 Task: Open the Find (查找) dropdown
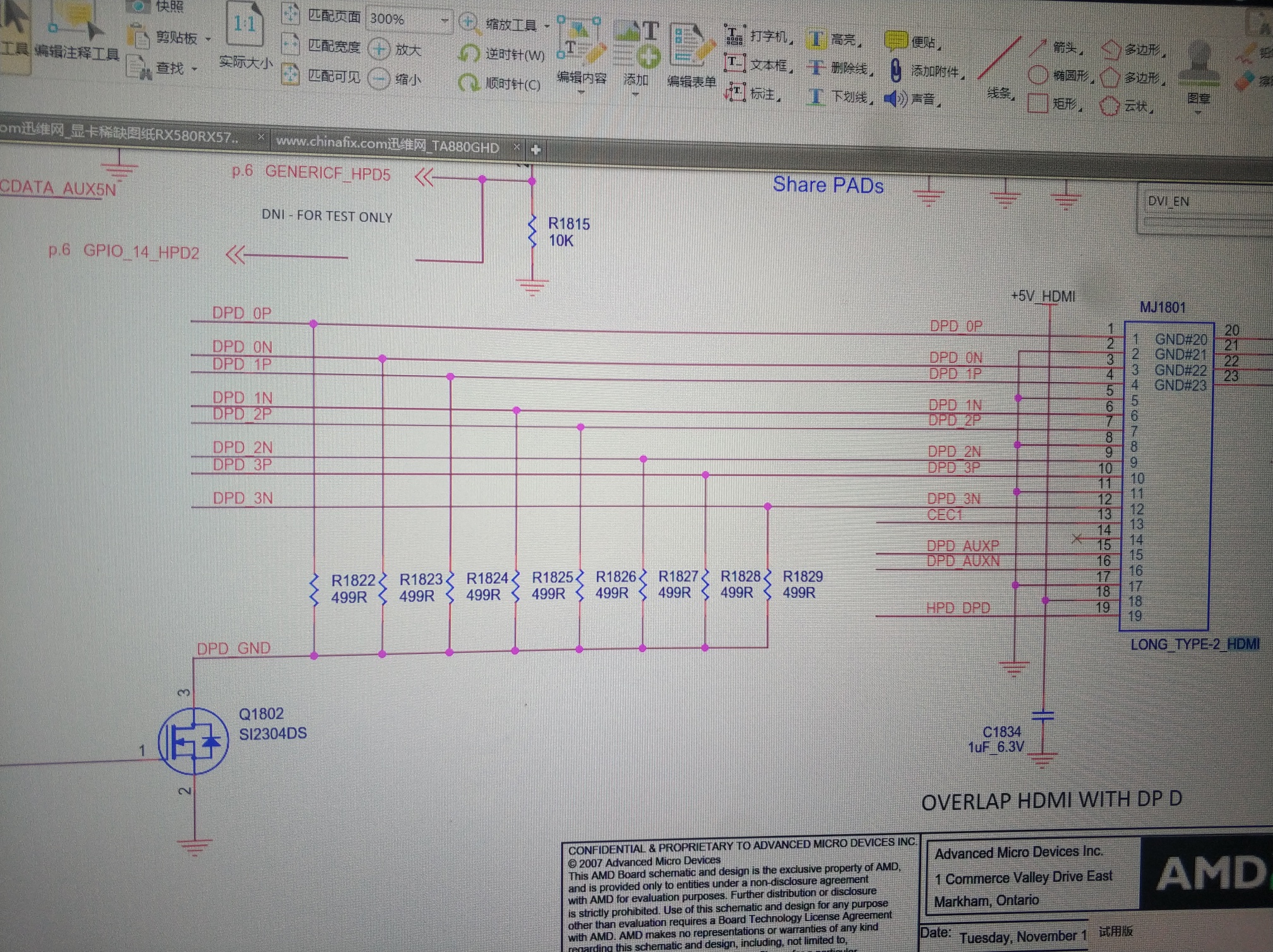click(194, 68)
